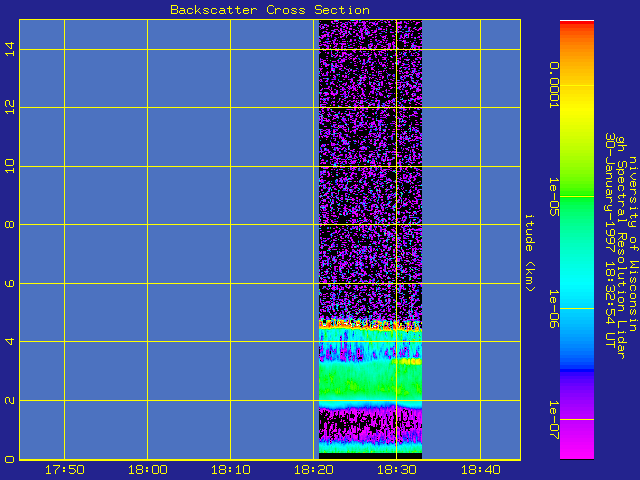The width and height of the screenshot is (640, 480).
Task: Select the 18:00 time axis label
Action: (148, 470)
